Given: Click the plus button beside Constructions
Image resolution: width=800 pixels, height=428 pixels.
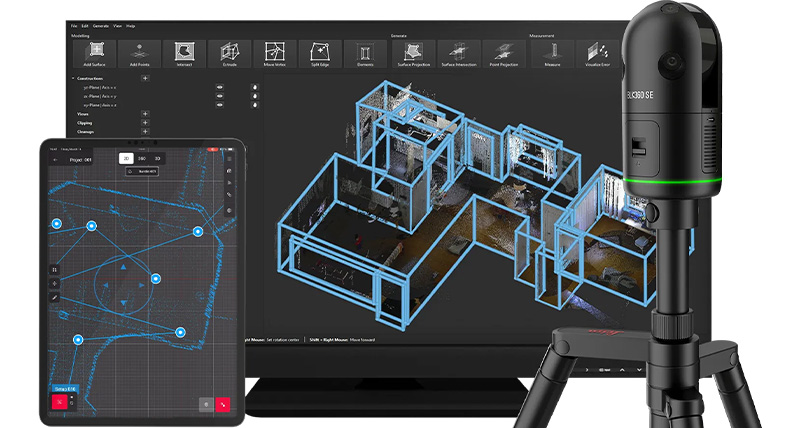Looking at the screenshot, I should tap(145, 78).
